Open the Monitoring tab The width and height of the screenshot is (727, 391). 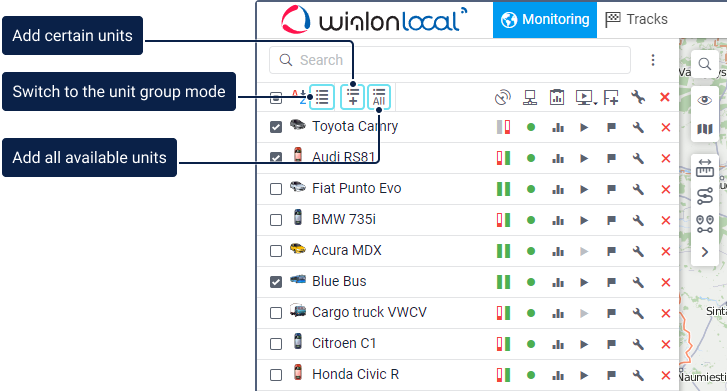545,19
